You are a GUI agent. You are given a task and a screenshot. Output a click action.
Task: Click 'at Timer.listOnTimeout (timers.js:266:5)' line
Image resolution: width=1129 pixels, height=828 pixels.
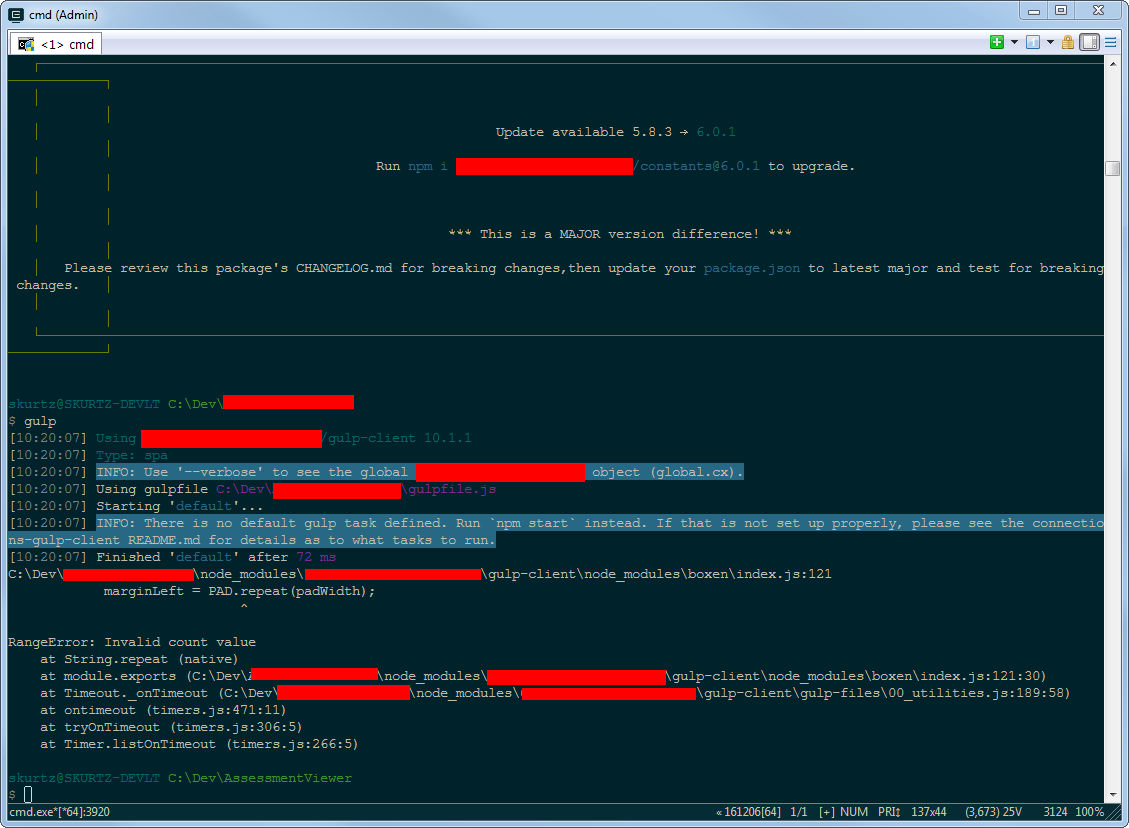pos(199,744)
